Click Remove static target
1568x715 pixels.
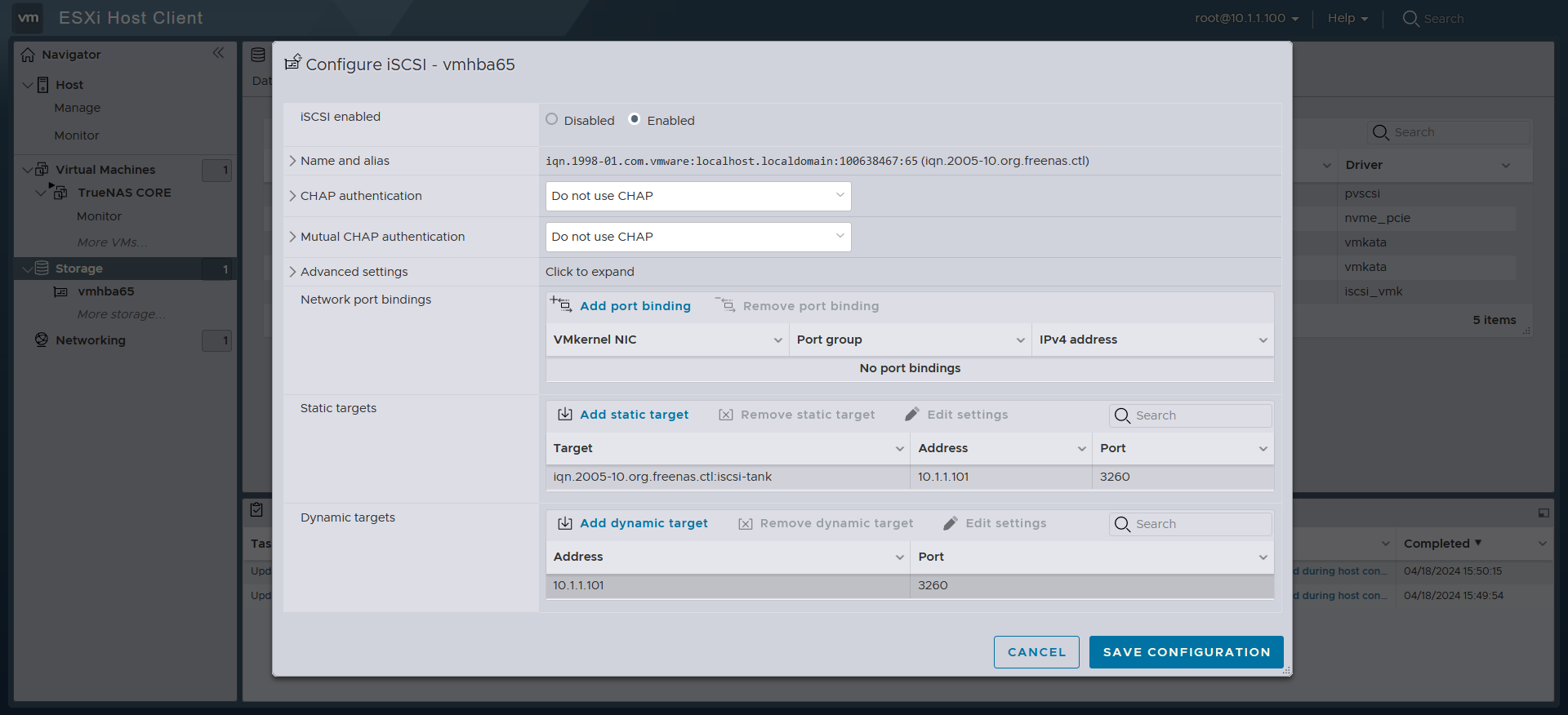point(808,415)
